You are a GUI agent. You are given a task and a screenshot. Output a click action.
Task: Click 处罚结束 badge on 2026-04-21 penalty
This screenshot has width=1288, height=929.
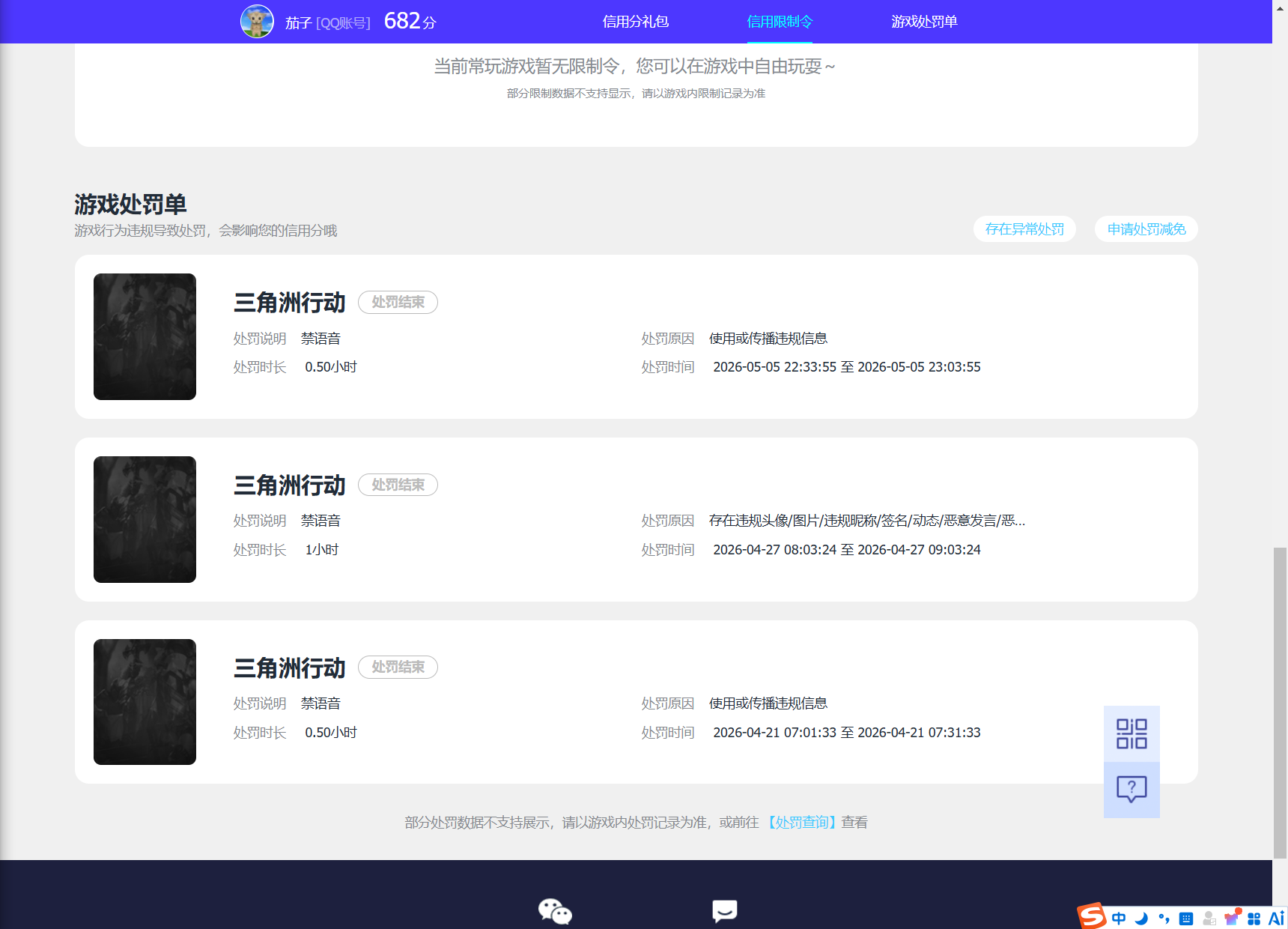click(398, 667)
